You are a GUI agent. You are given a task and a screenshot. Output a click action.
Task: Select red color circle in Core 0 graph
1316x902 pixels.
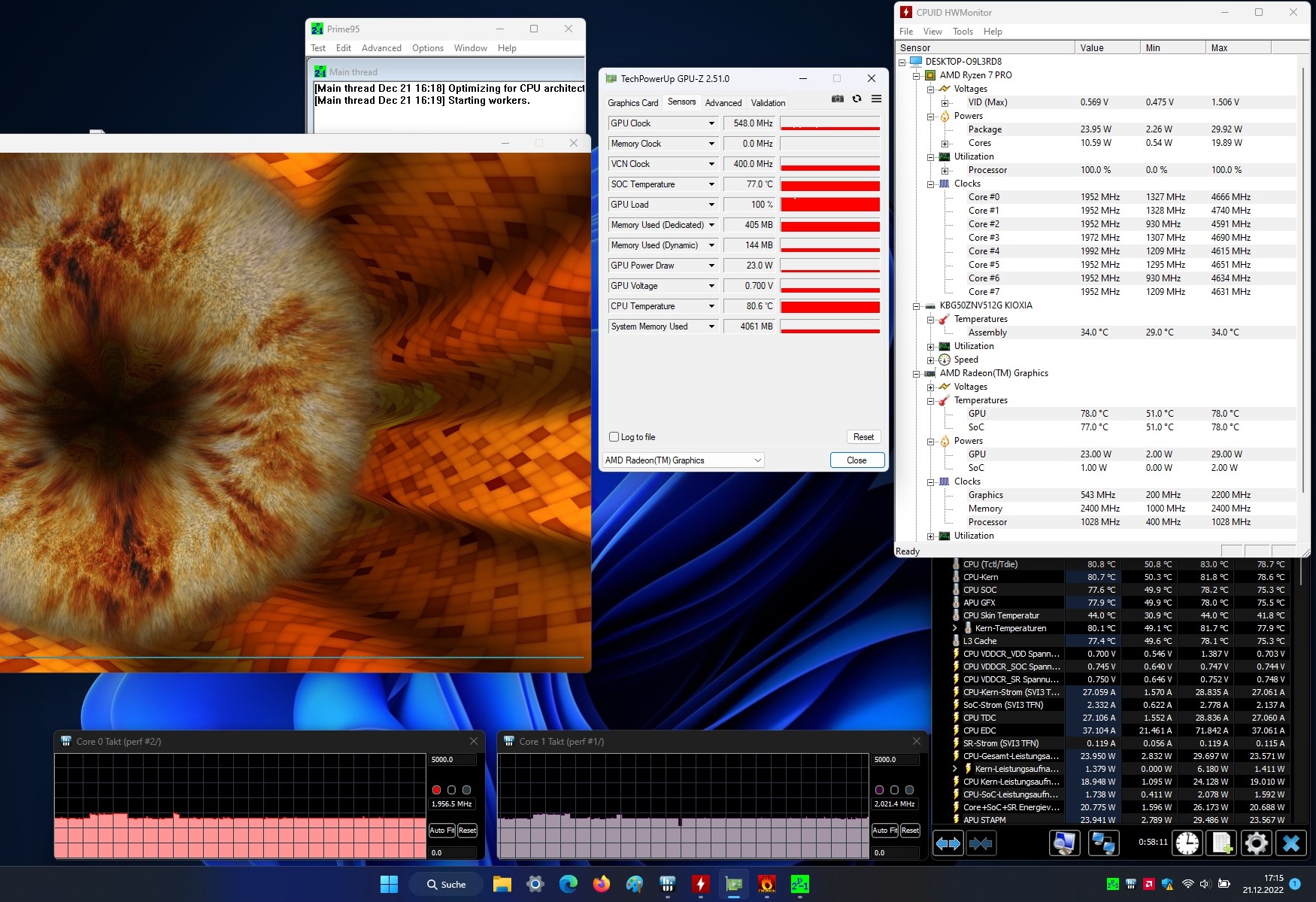(x=436, y=790)
